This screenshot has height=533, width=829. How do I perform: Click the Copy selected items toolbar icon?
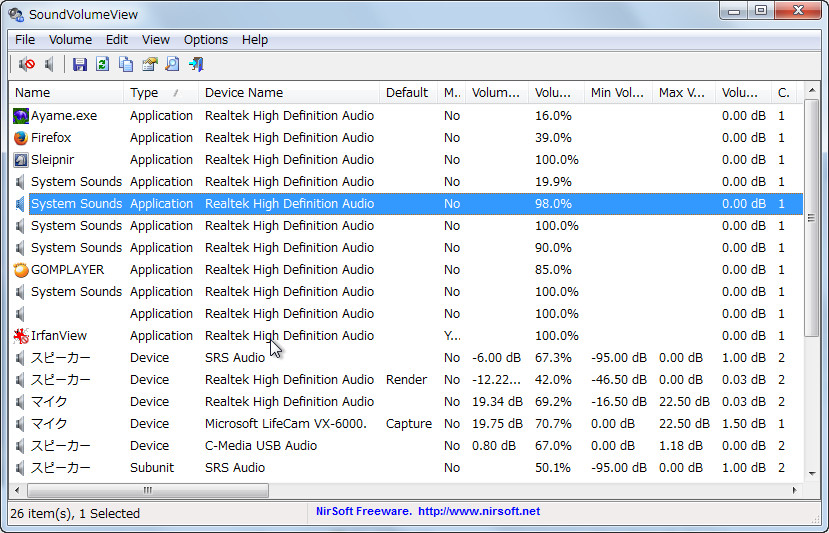tap(126, 65)
